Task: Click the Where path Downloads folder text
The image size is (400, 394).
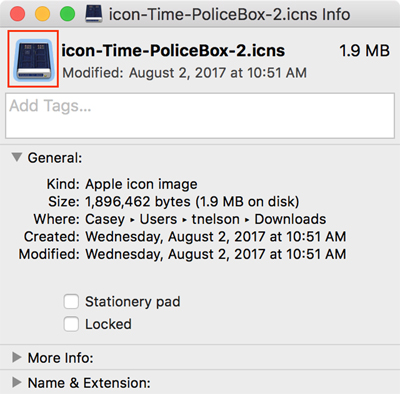Action: [290, 219]
